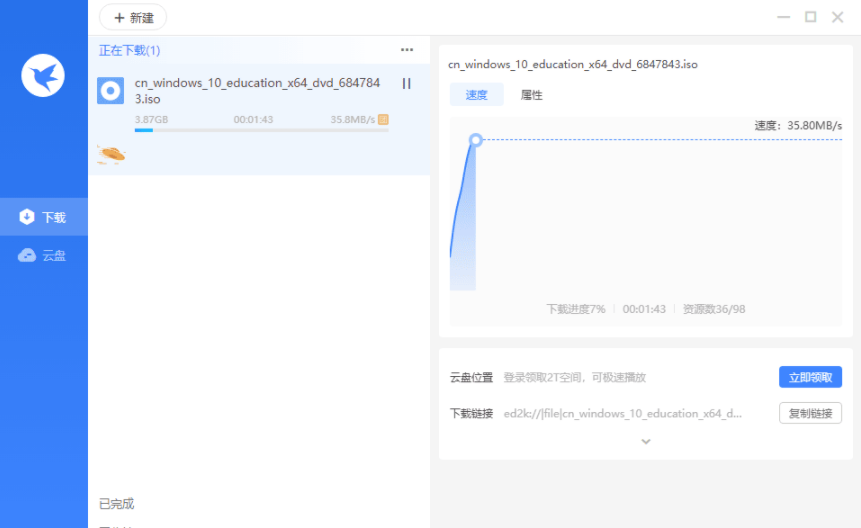Pause the Windows 10 ISO download
The height and width of the screenshot is (528, 861).
[x=406, y=84]
